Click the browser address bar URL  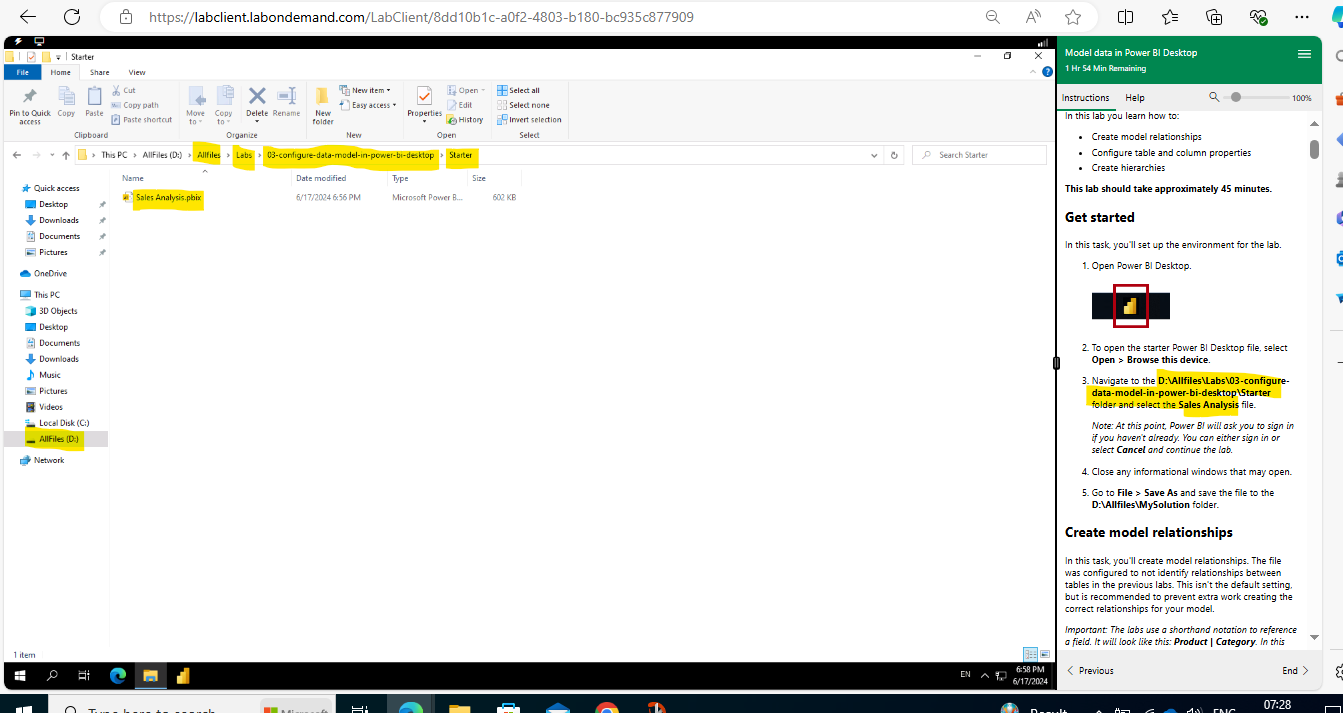pyautogui.click(x=421, y=17)
